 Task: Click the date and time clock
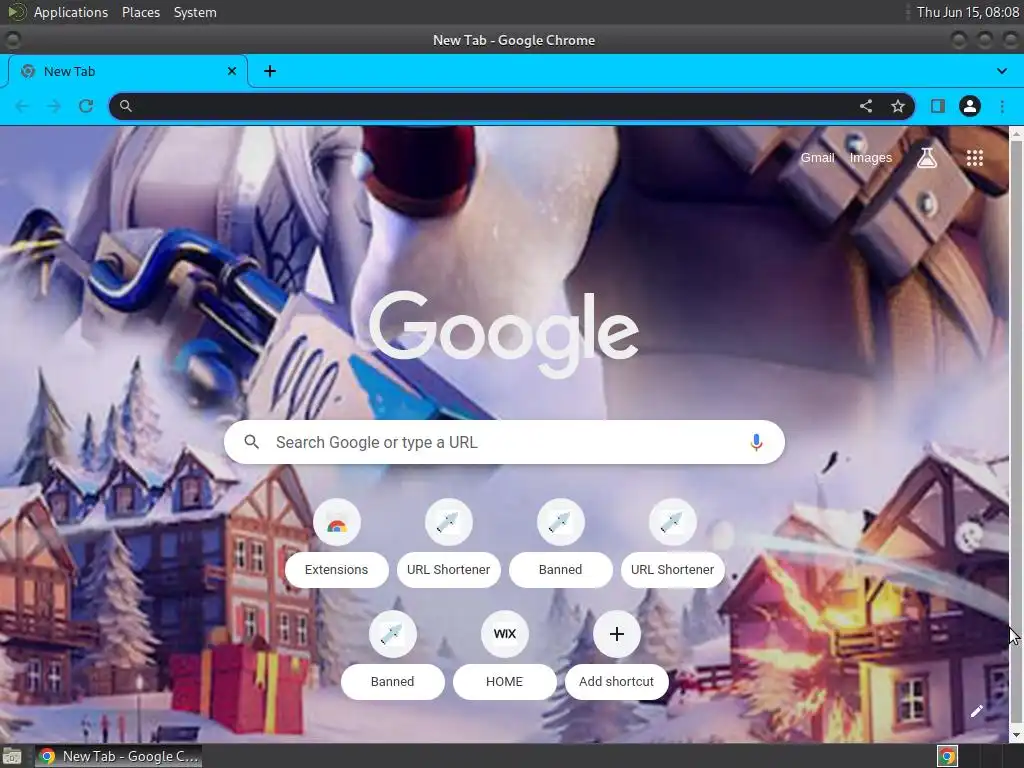[x=968, y=12]
